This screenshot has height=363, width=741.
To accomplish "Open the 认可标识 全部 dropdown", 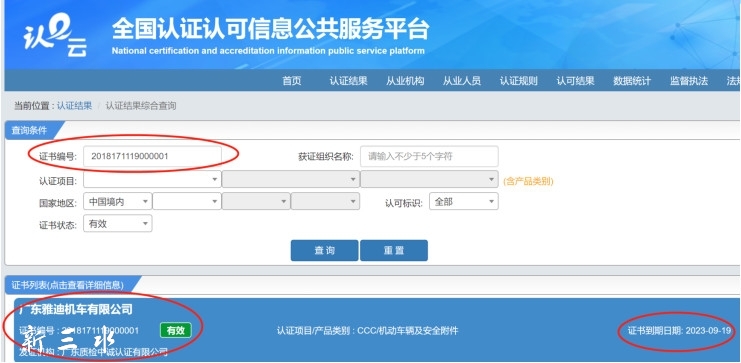I will [464, 201].
